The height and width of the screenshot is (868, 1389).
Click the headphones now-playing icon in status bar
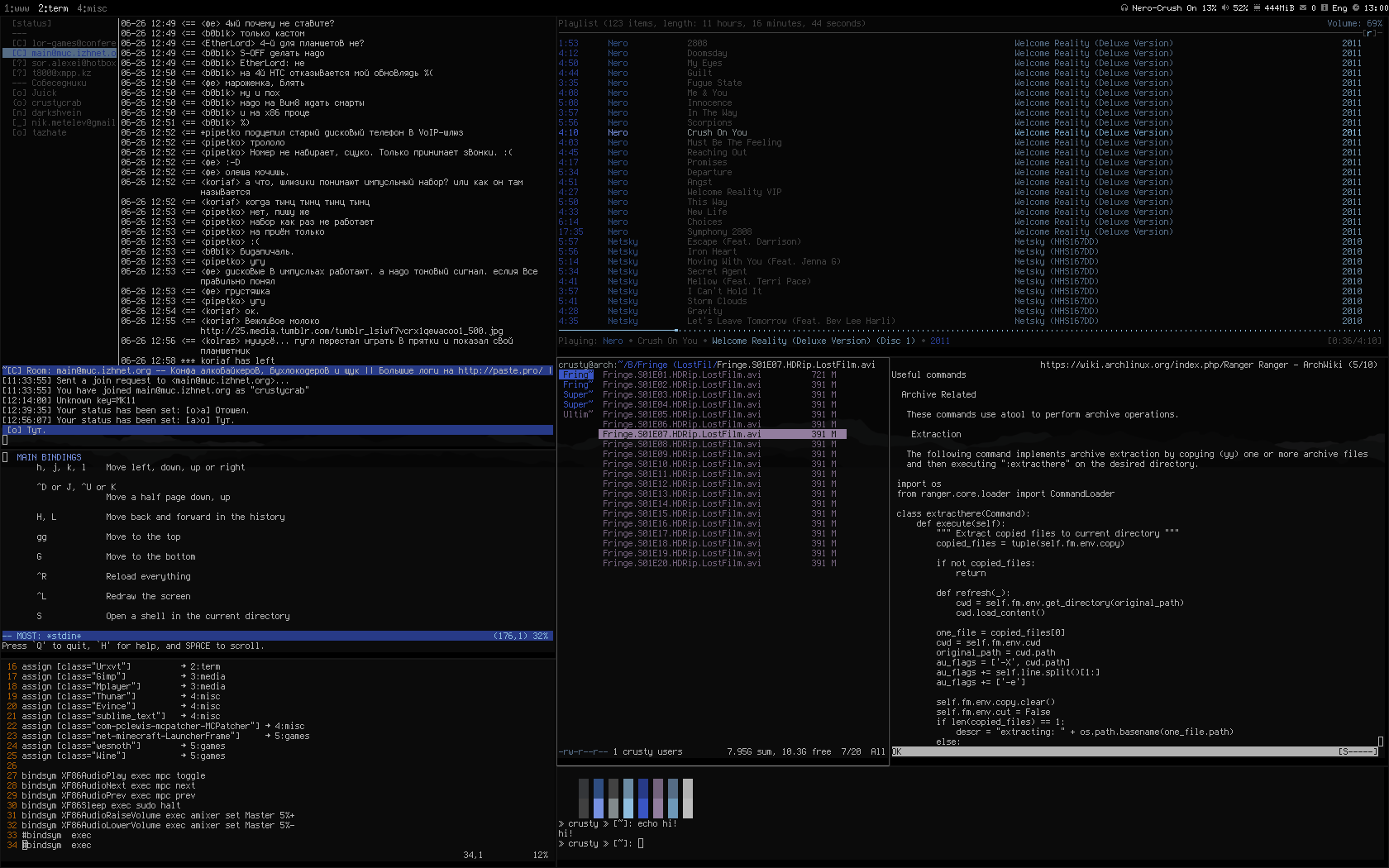(1124, 7)
